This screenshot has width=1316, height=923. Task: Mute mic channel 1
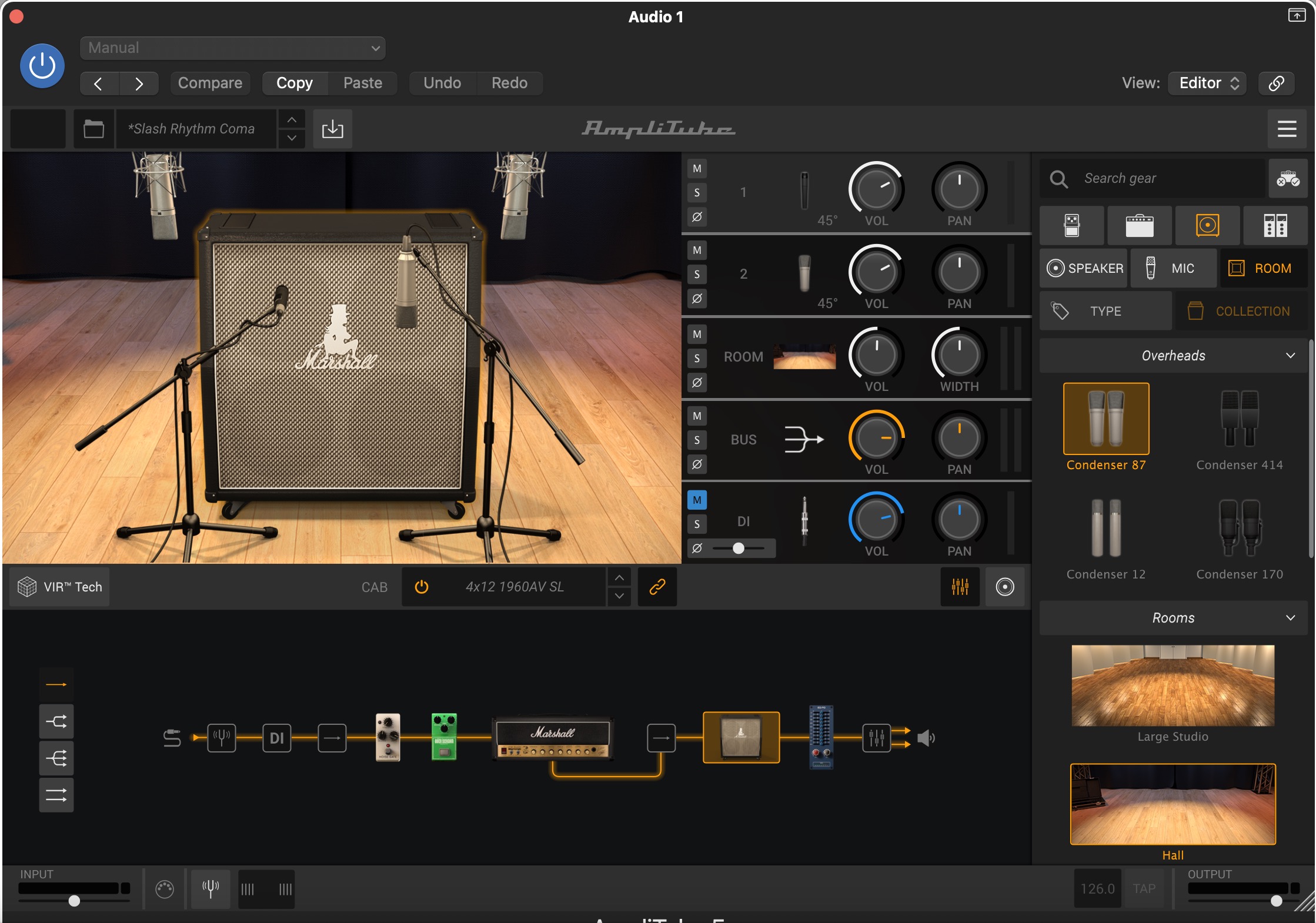pos(697,169)
